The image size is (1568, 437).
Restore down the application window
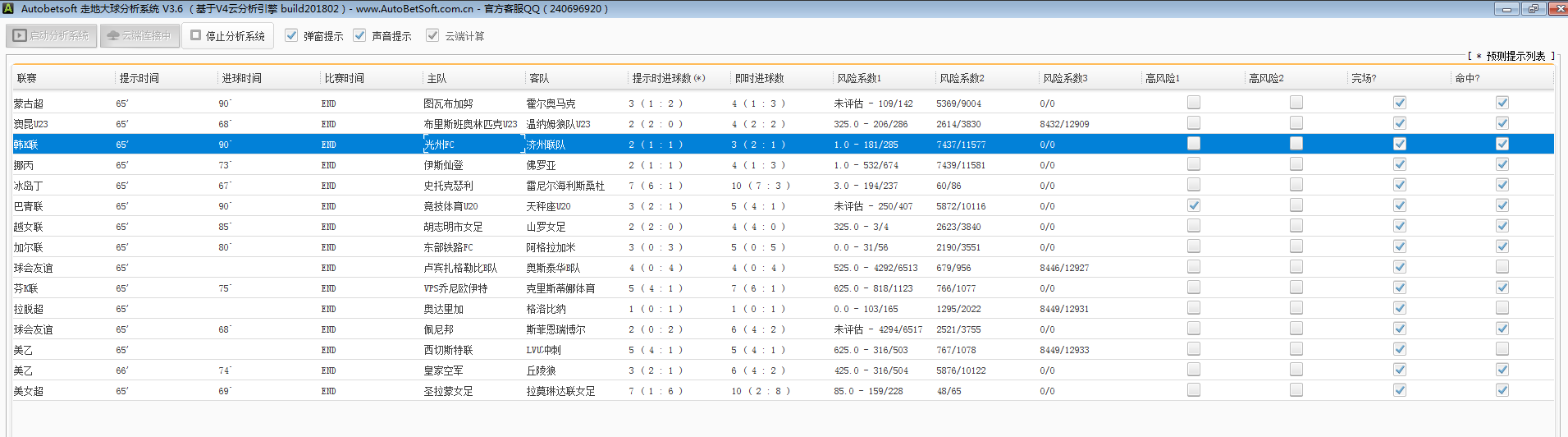(1533, 9)
